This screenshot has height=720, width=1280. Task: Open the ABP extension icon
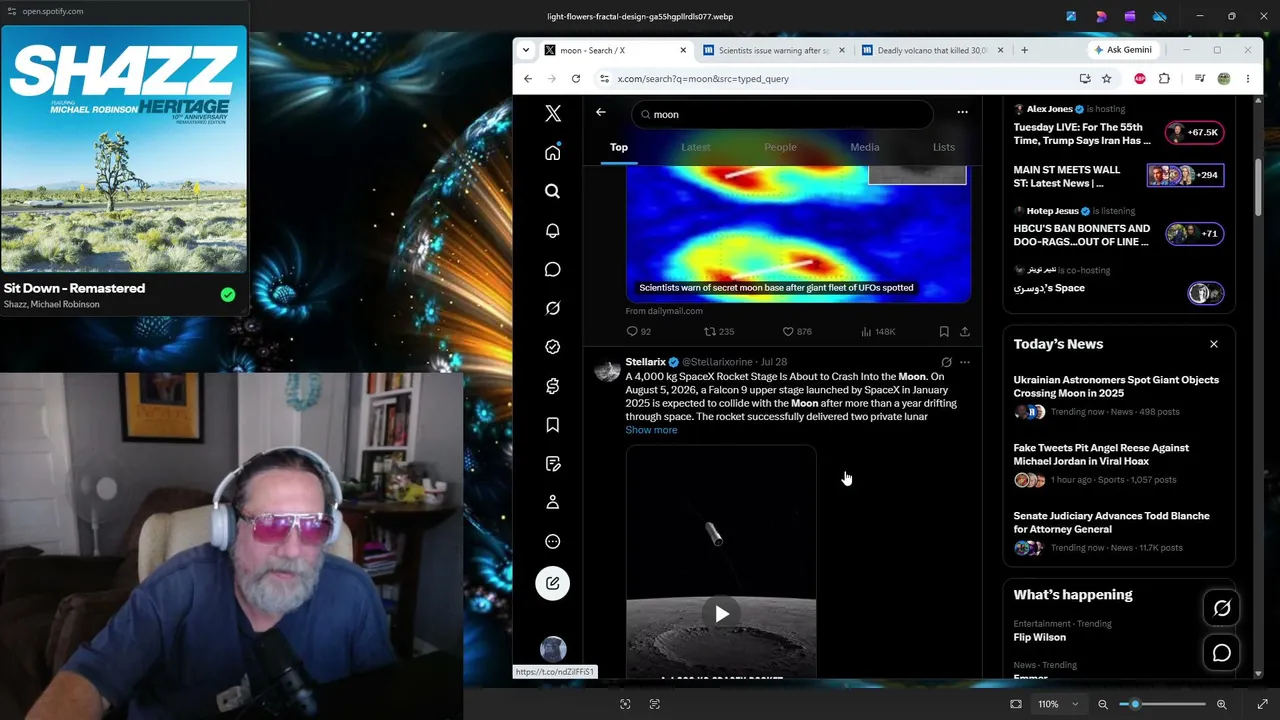1140,78
